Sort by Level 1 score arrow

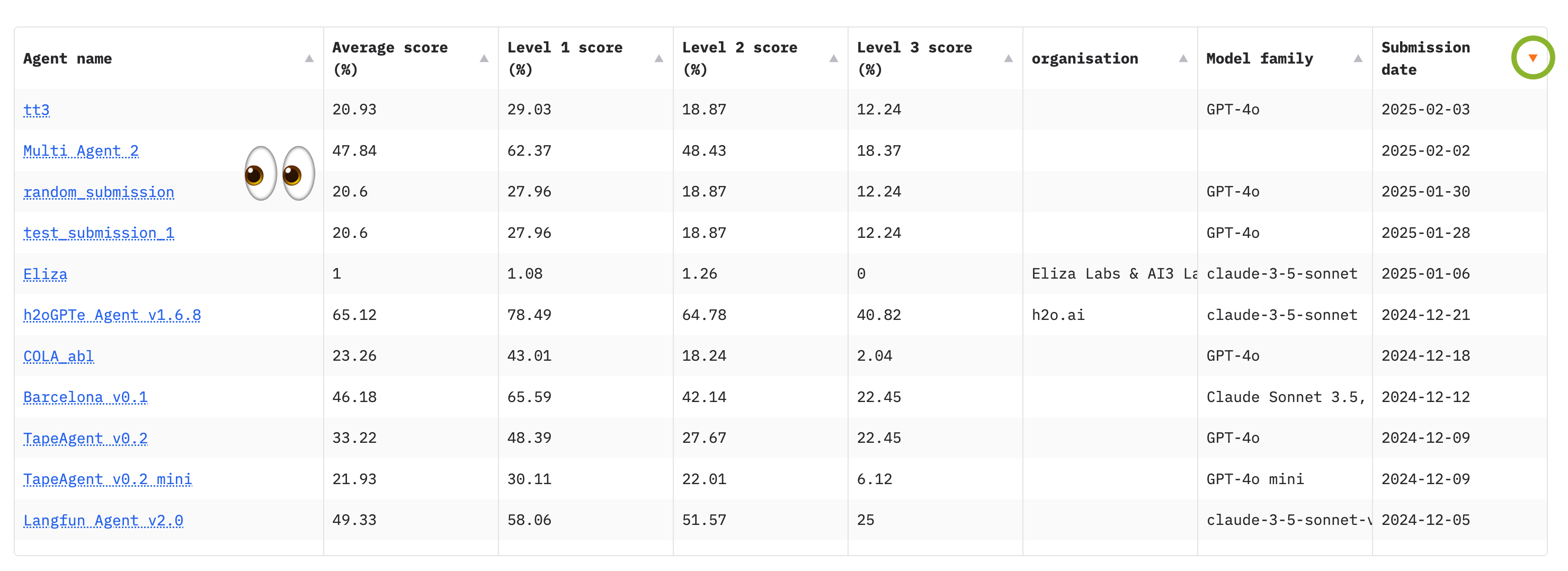tap(658, 58)
